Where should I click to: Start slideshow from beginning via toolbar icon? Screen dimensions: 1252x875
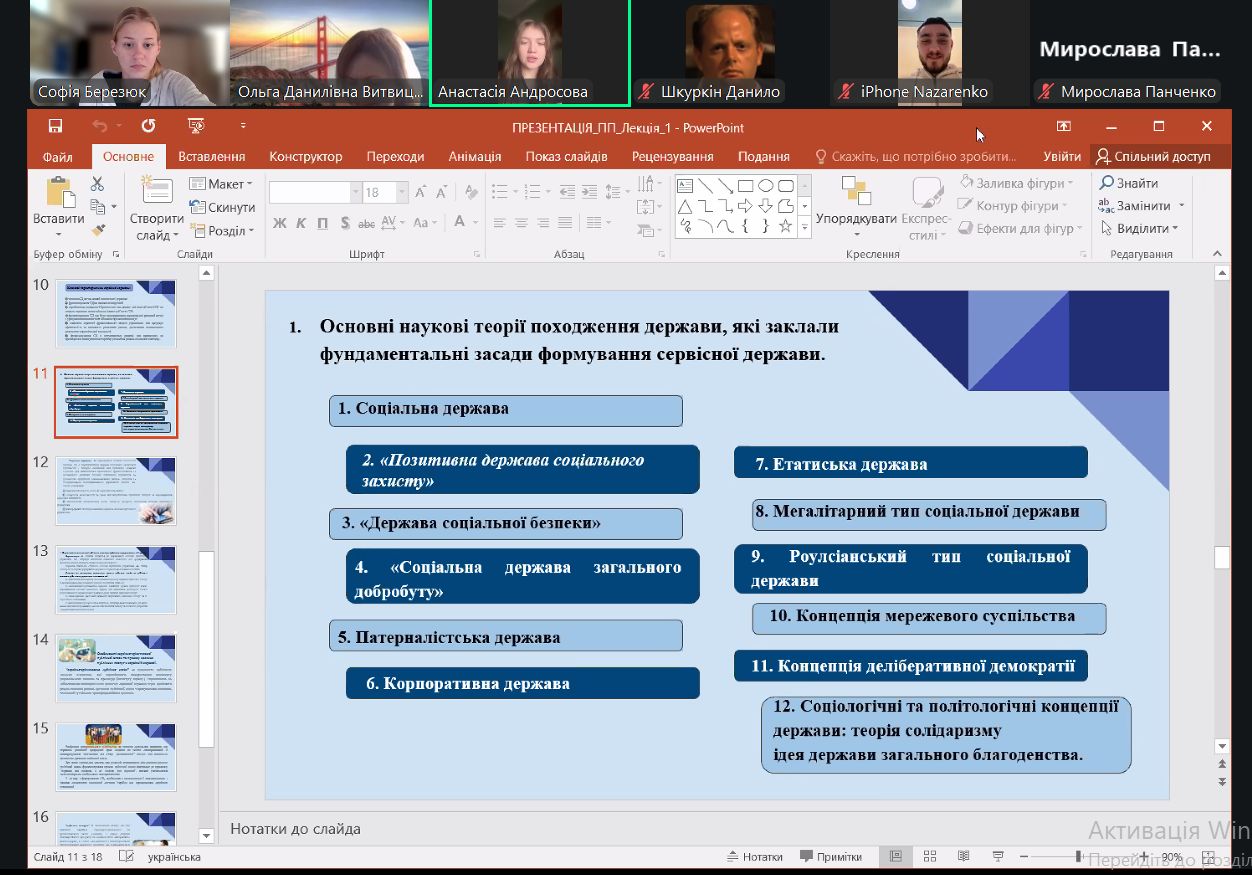pyautogui.click(x=196, y=127)
